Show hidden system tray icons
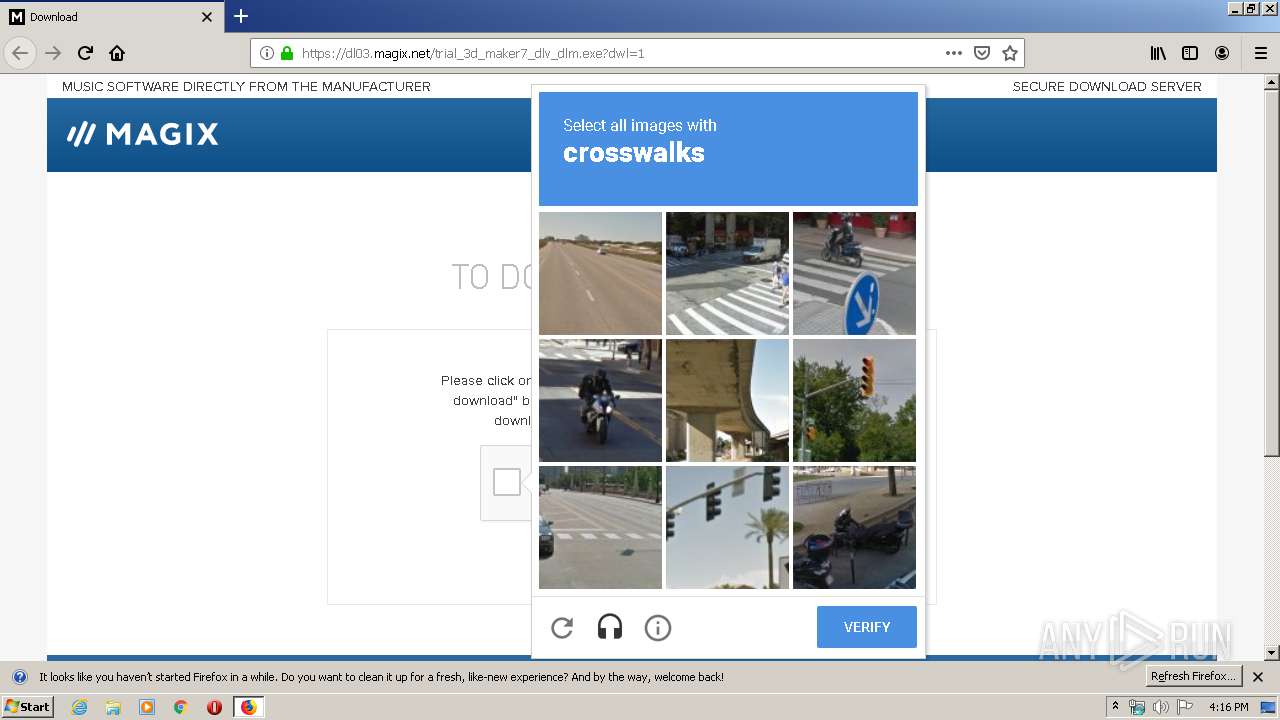 (x=1115, y=707)
